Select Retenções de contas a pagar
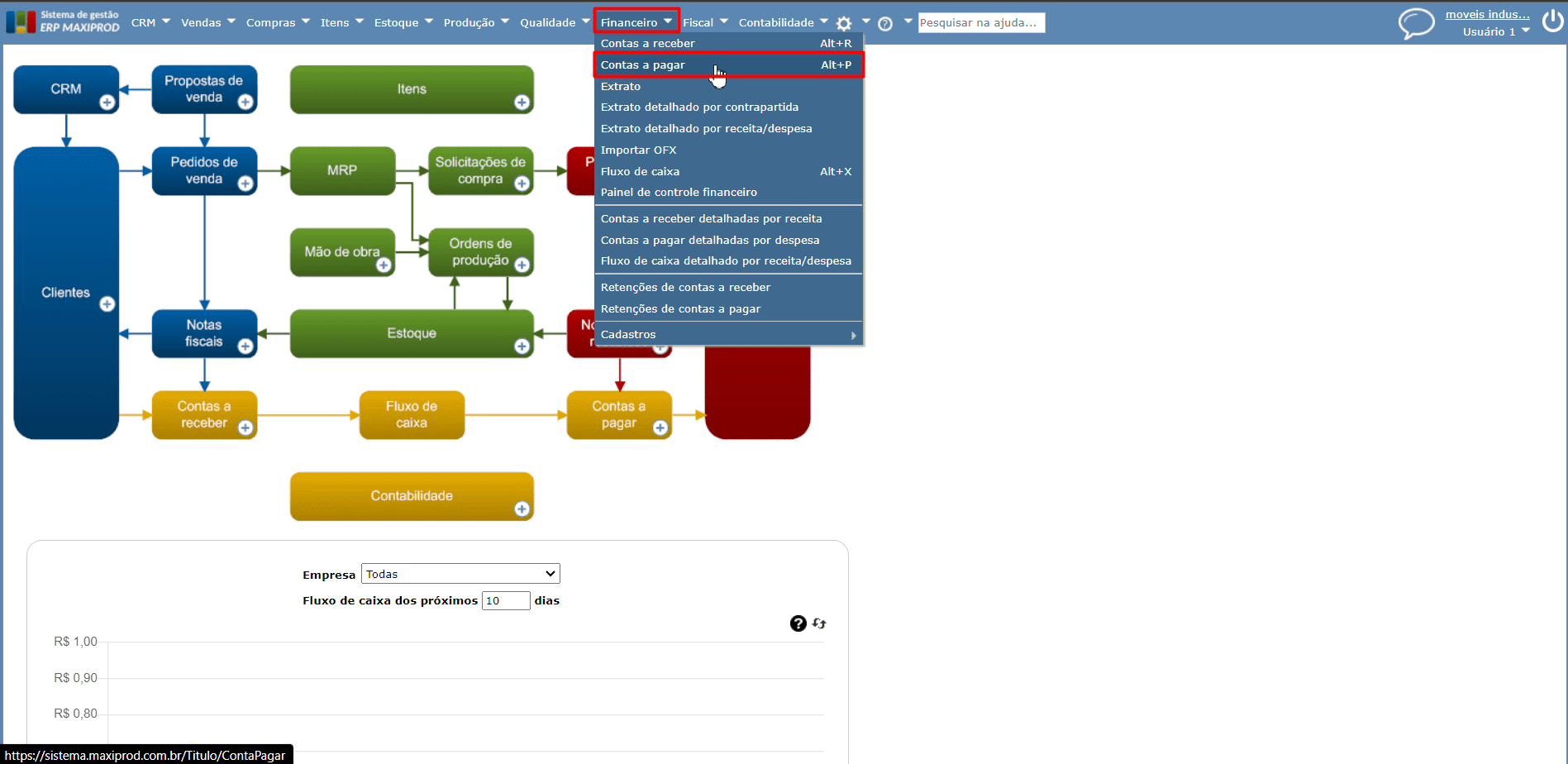 (728, 308)
